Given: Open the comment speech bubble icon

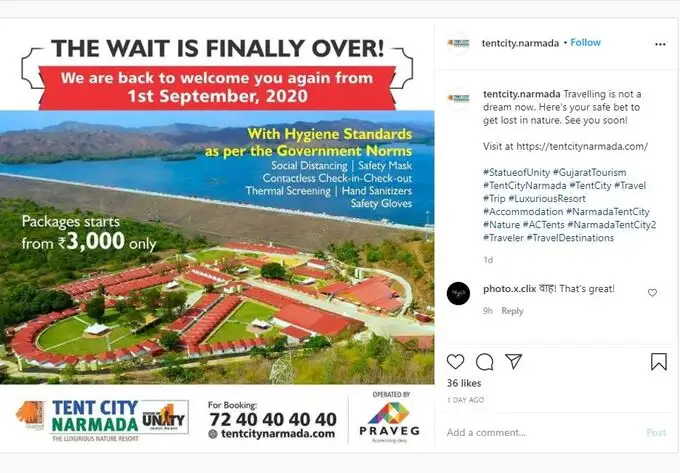Looking at the screenshot, I should click(484, 362).
